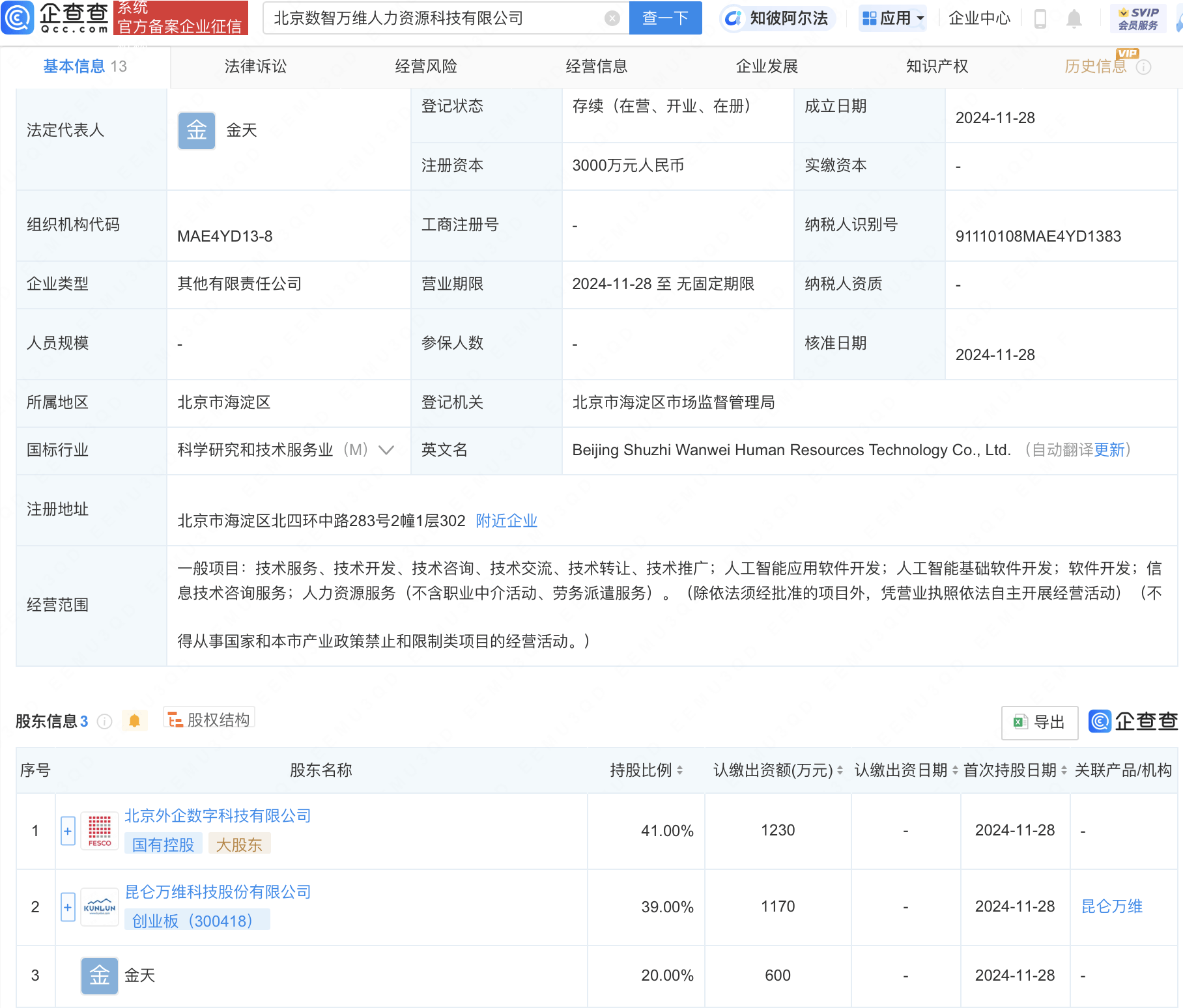Expand 昆仑万维科技股份有限公司 row
The height and width of the screenshot is (1008, 1183).
68,907
